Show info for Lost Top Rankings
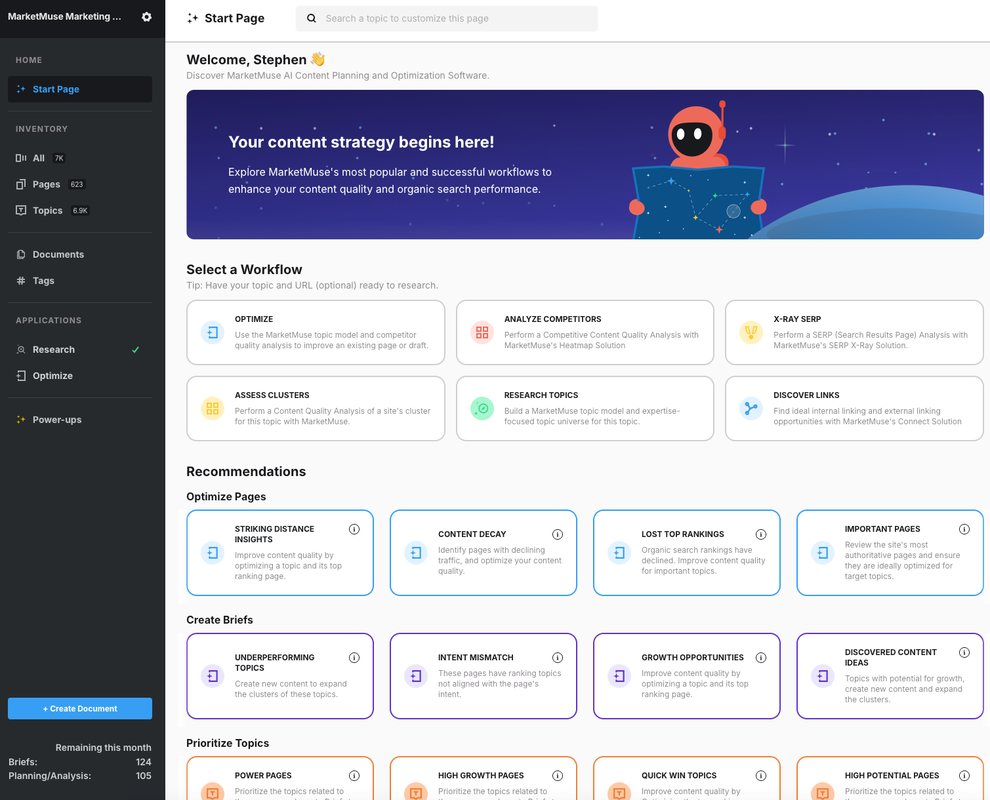Screen dimensions: 990x800 (x=761, y=534)
